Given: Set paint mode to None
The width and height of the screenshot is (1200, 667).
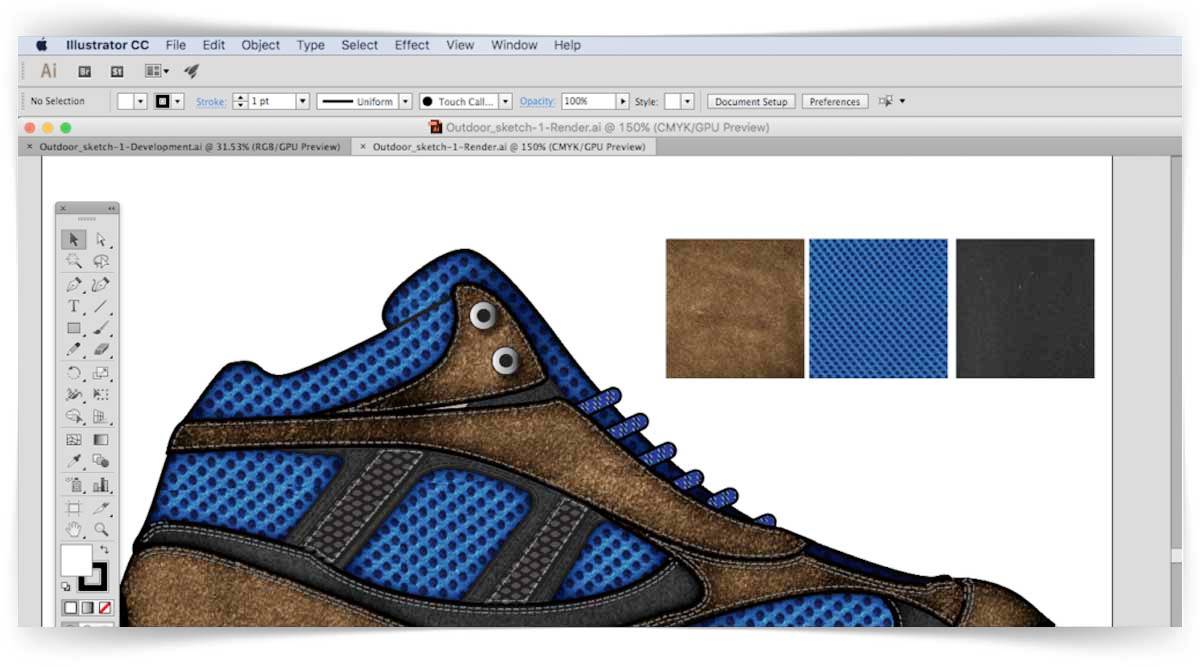Looking at the screenshot, I should (104, 607).
